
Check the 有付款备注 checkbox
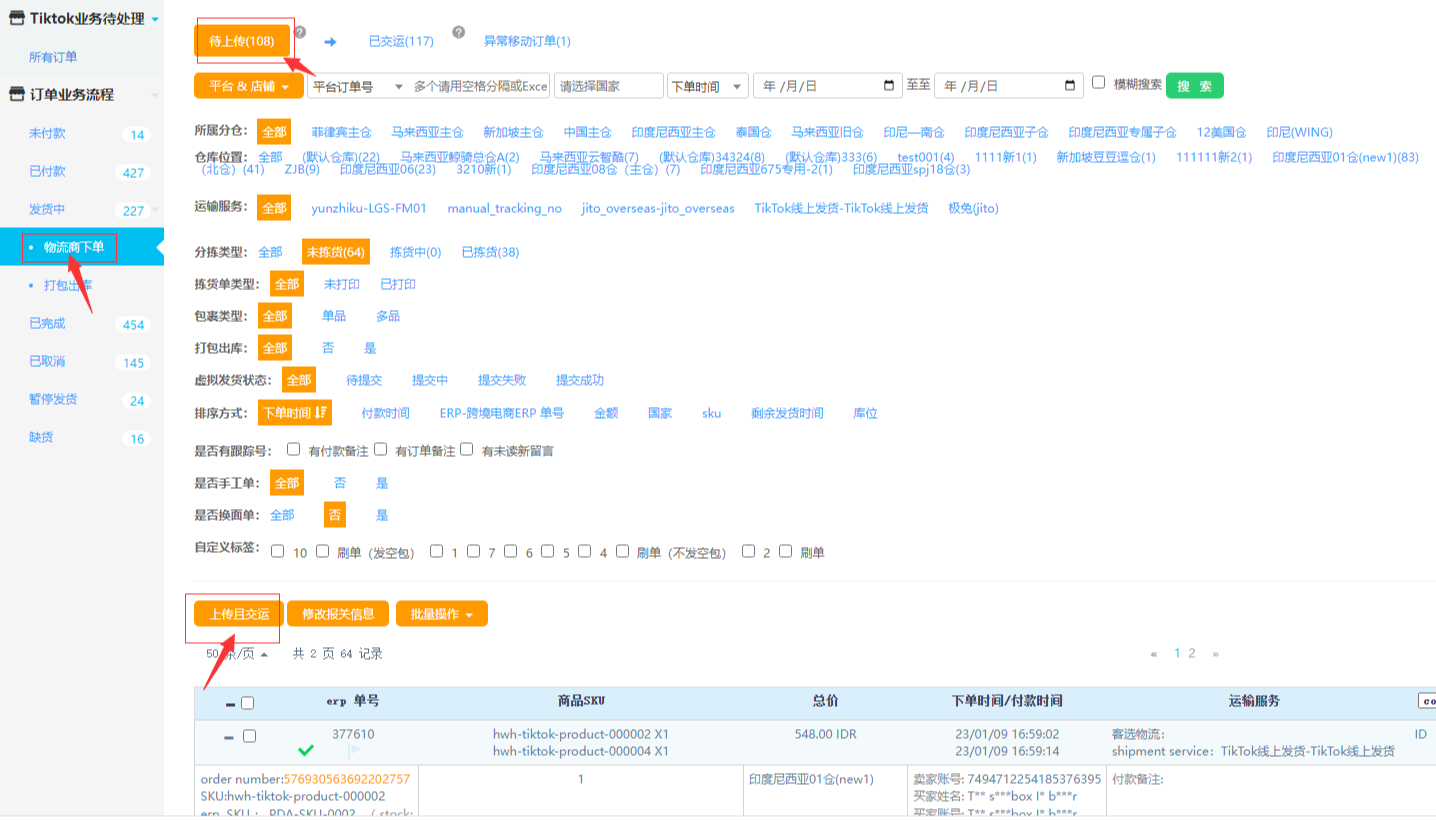point(293,450)
